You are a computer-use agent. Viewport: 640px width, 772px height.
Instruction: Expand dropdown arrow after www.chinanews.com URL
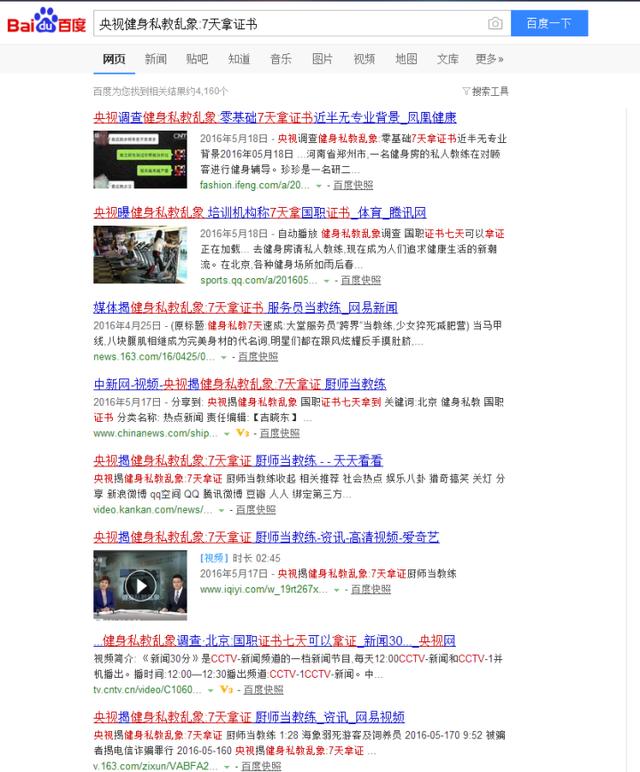point(226,434)
